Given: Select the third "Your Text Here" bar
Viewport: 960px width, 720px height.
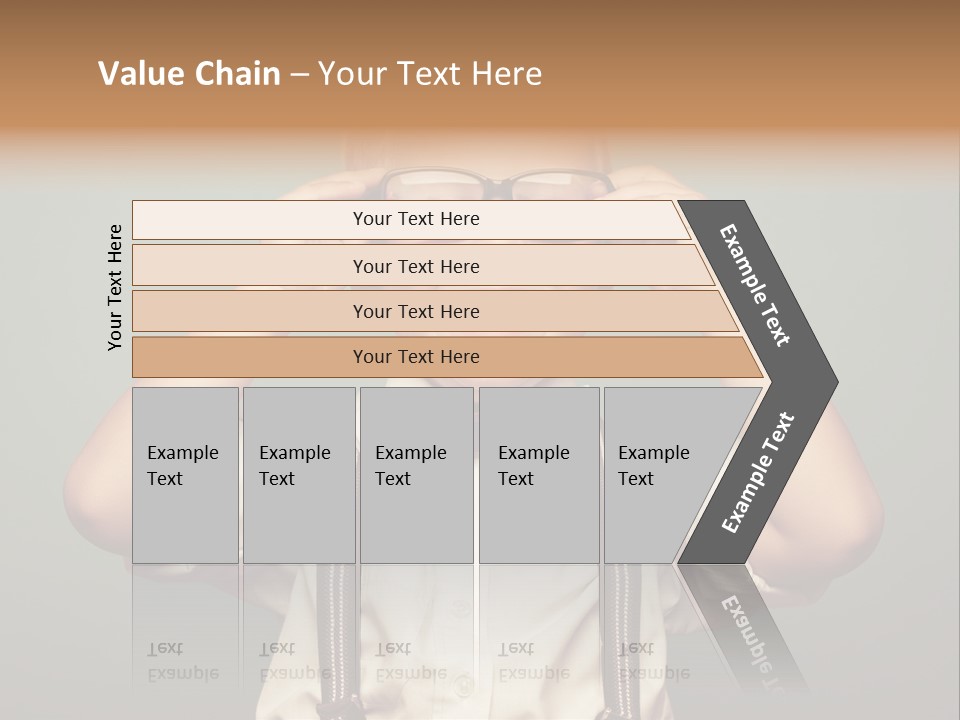Looking at the screenshot, I should [416, 311].
